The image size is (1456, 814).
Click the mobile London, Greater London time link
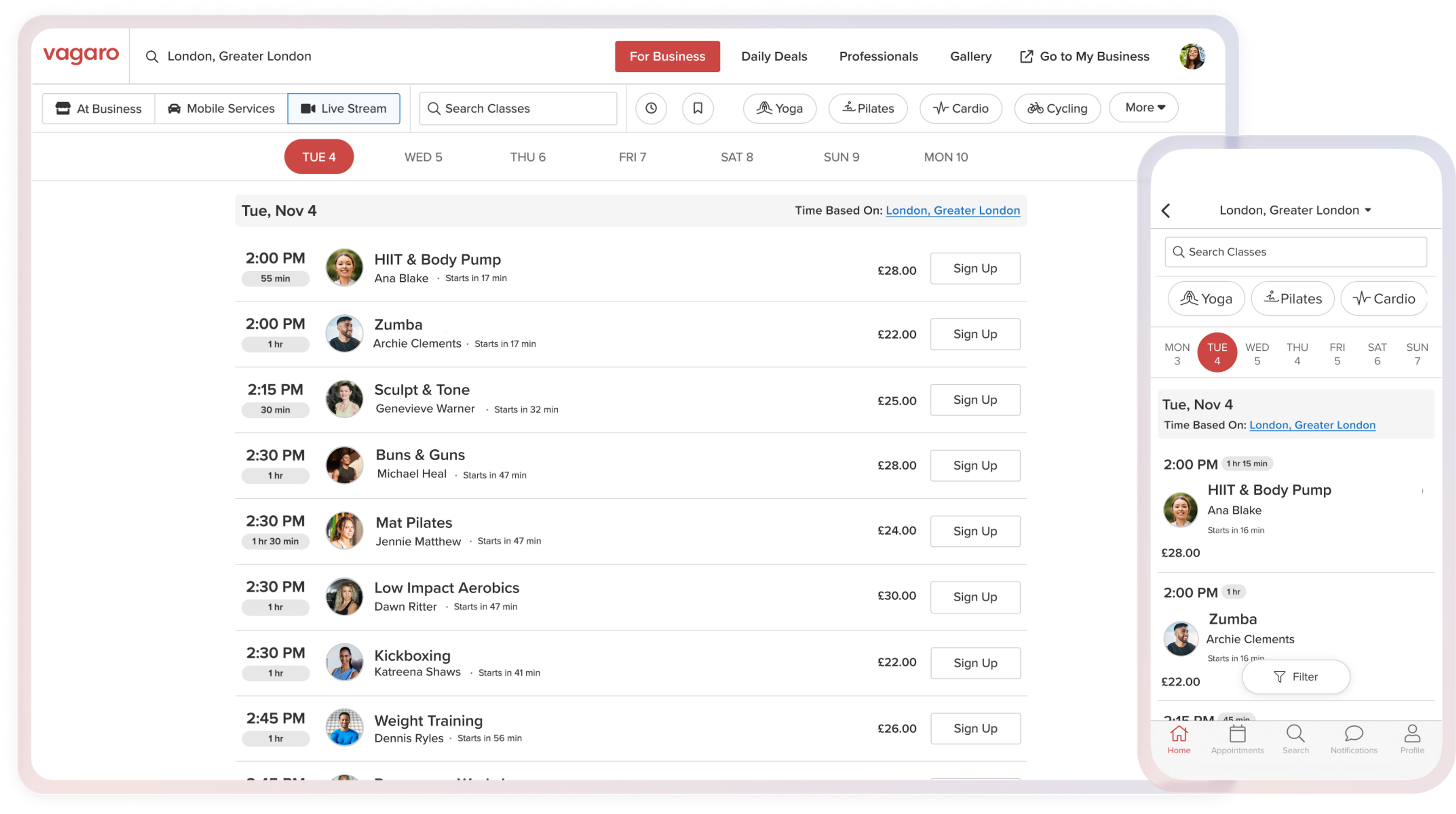coord(1312,425)
